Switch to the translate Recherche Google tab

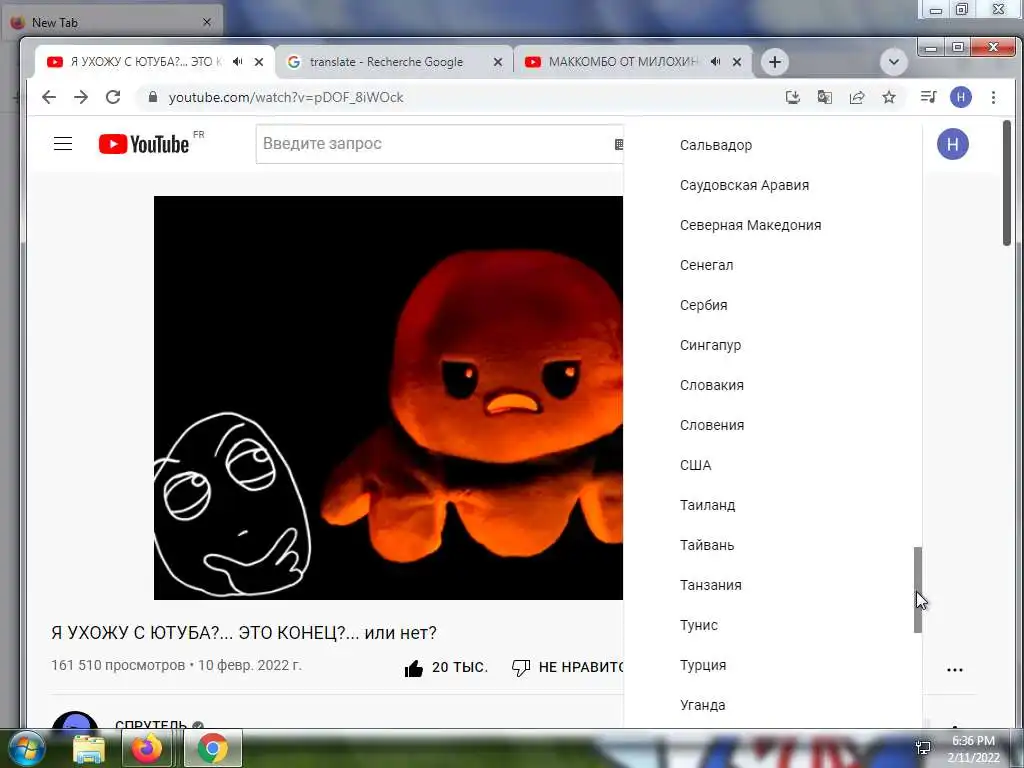(x=395, y=62)
